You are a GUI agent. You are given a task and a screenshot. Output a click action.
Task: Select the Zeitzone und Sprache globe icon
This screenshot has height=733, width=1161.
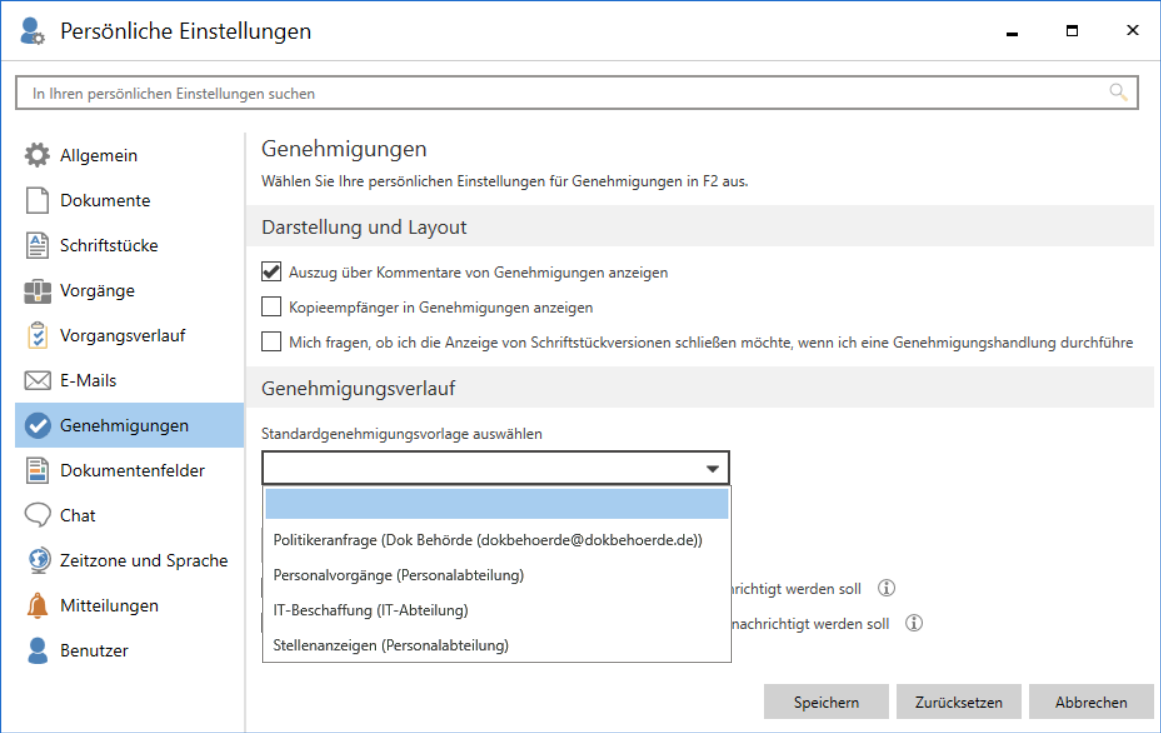37,561
